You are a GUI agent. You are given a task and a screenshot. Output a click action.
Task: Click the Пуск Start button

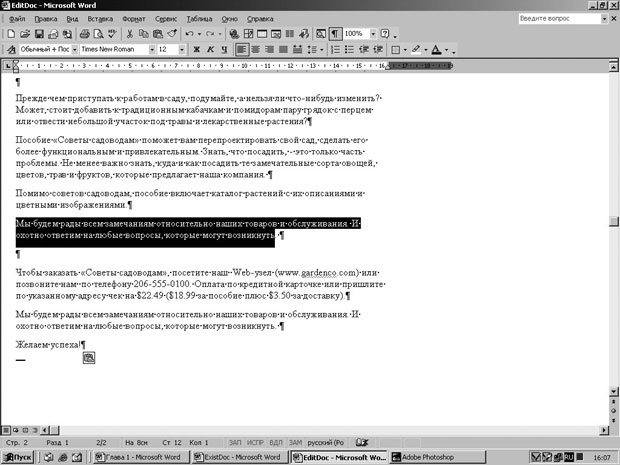point(18,457)
